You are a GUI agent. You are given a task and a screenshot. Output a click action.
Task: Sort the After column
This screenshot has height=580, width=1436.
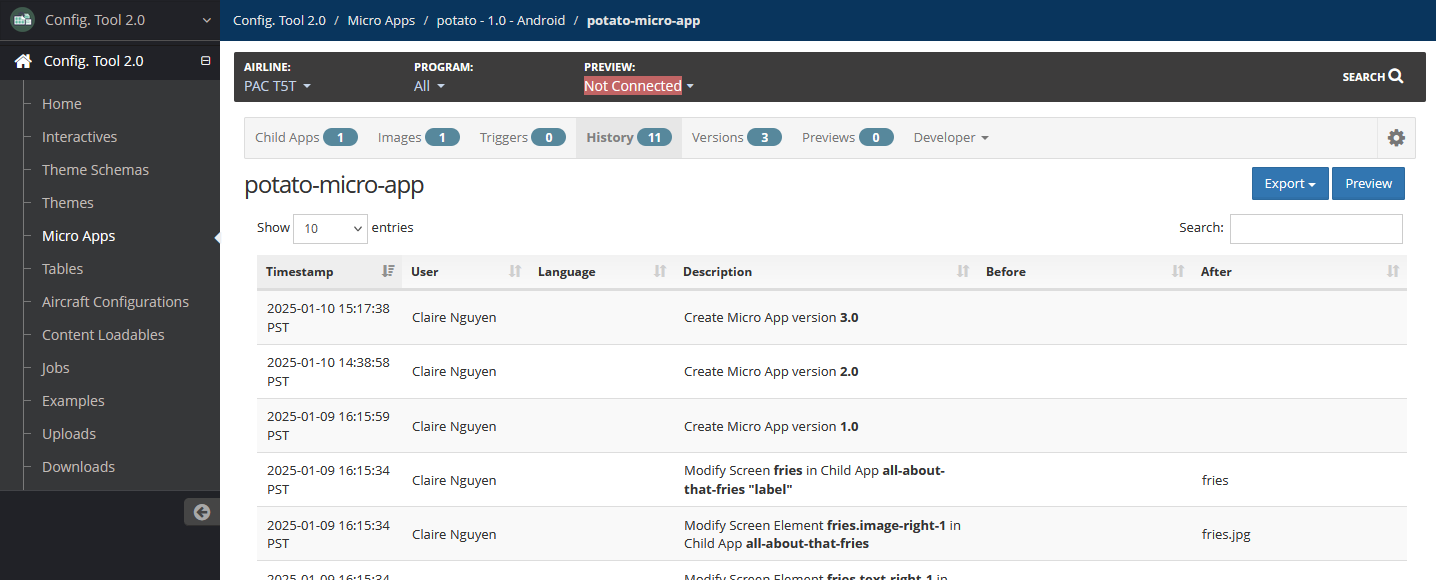click(1392, 271)
